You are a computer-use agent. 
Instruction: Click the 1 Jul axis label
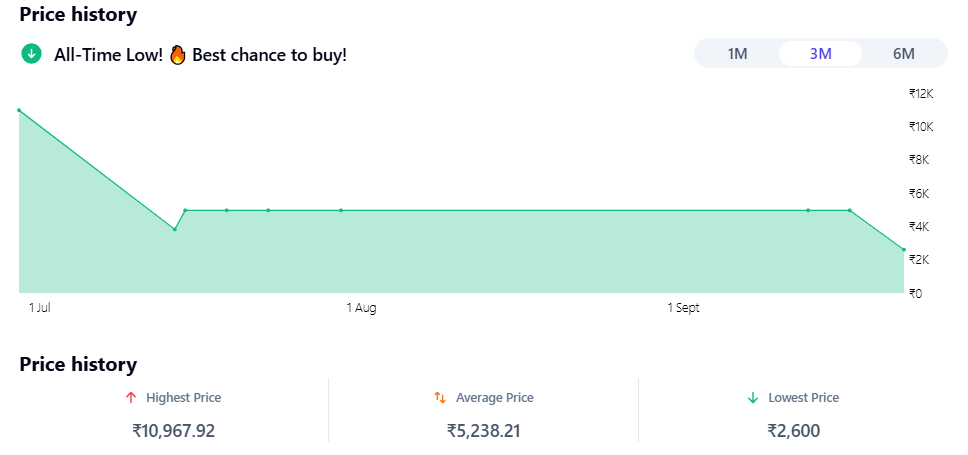(40, 308)
